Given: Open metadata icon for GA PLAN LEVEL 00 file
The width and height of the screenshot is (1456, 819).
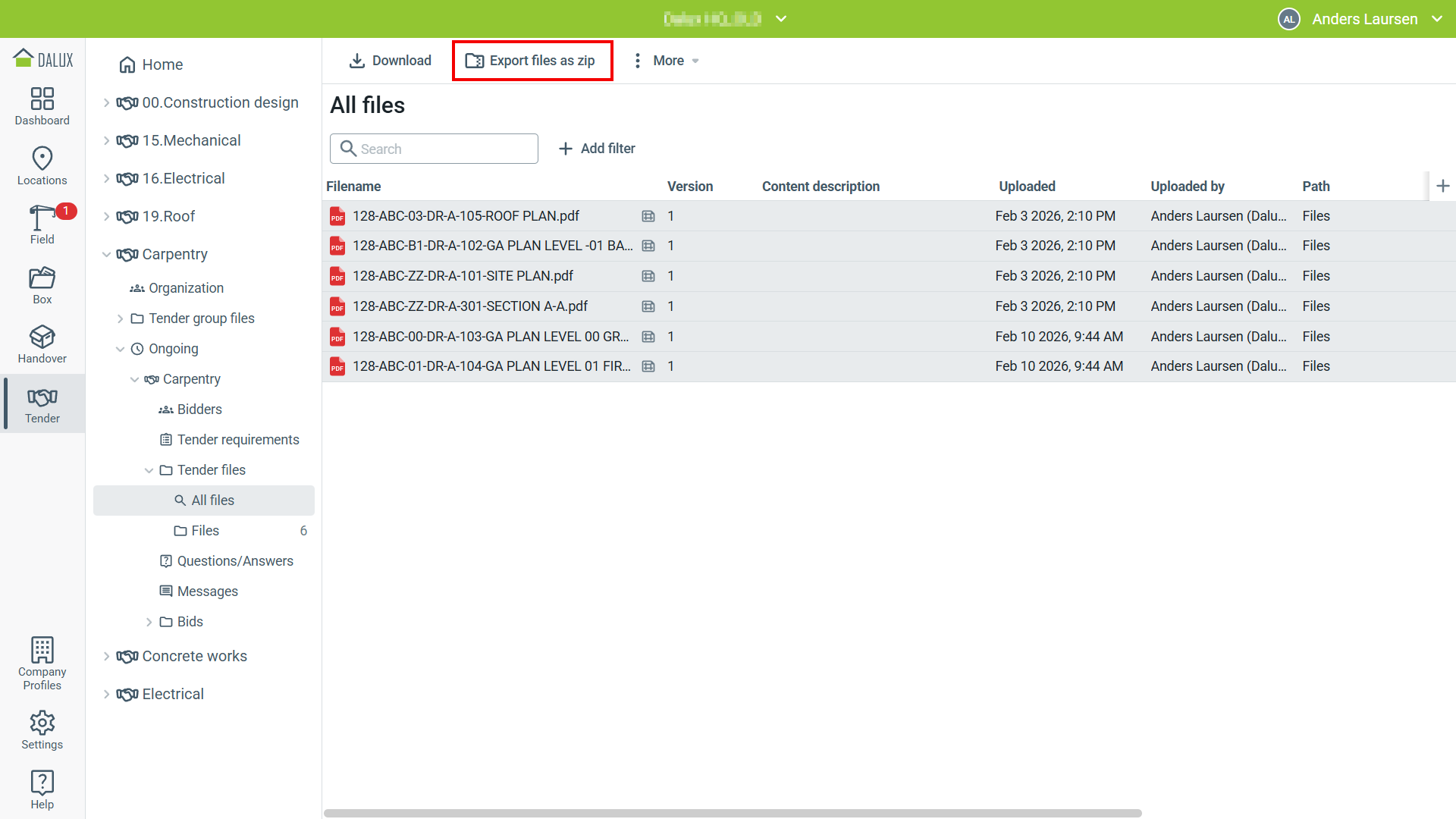Looking at the screenshot, I should [648, 337].
